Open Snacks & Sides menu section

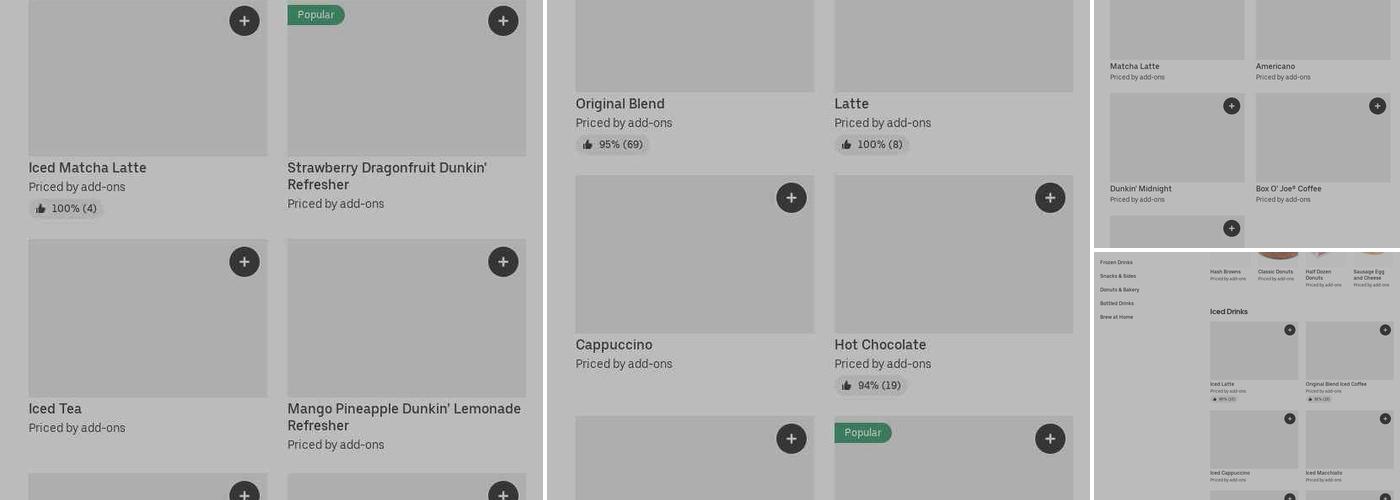tap(1118, 276)
